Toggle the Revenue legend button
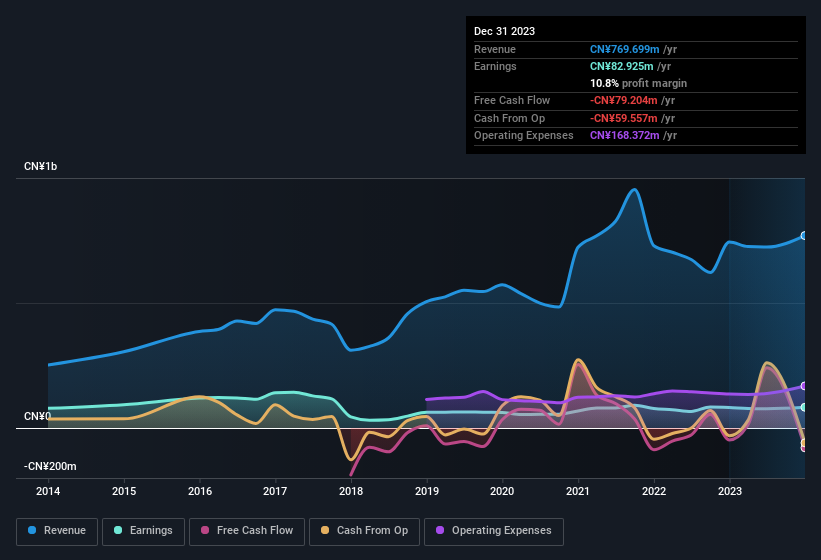821x560 pixels. coord(57,531)
